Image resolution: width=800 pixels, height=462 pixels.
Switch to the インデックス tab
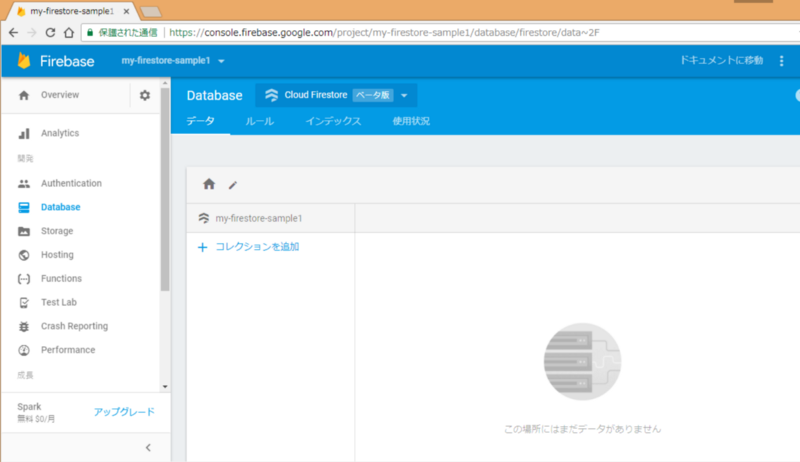click(333, 121)
